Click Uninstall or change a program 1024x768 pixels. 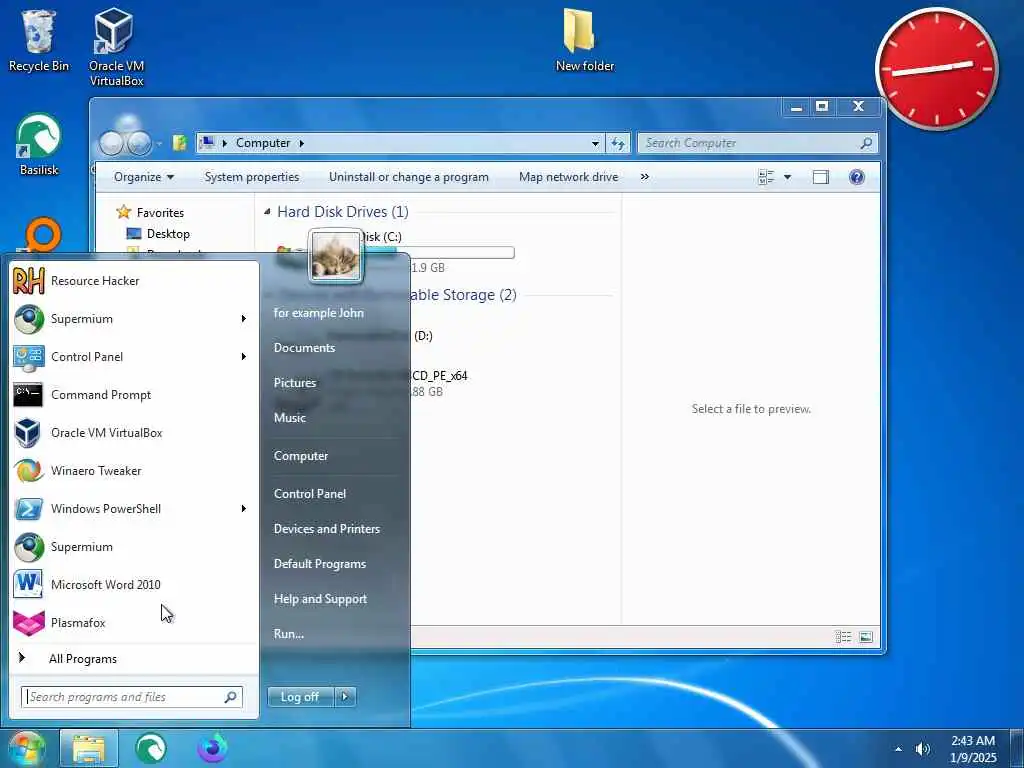tap(409, 177)
